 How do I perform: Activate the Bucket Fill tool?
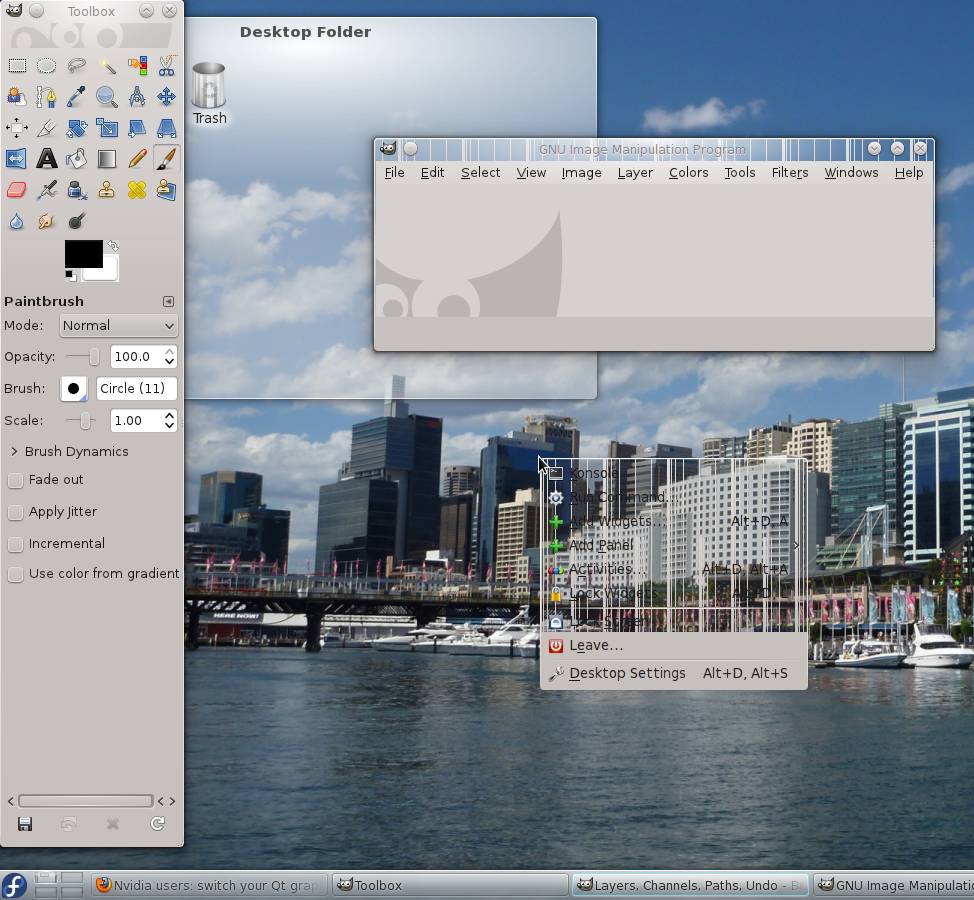(x=76, y=158)
